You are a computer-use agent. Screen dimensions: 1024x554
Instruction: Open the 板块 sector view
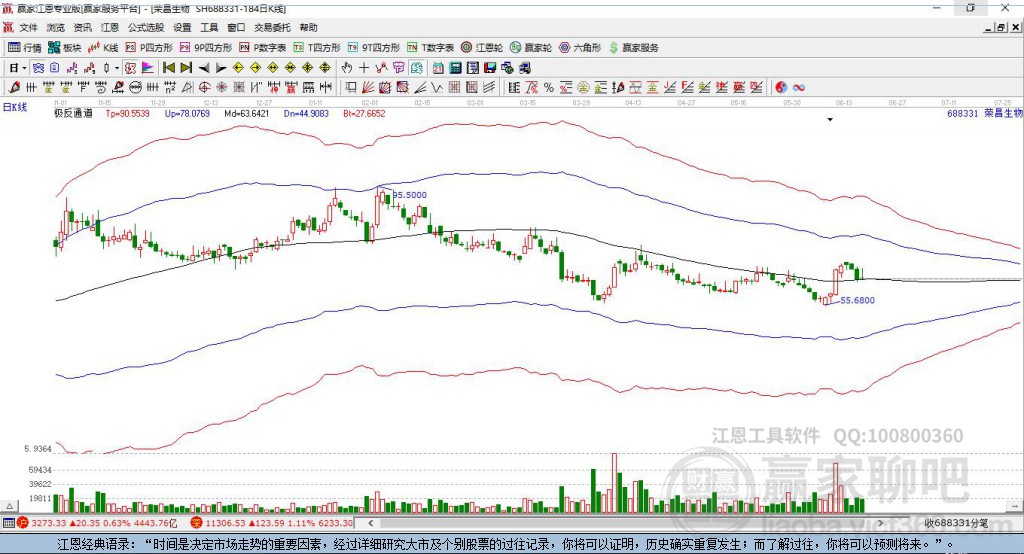click(65, 48)
